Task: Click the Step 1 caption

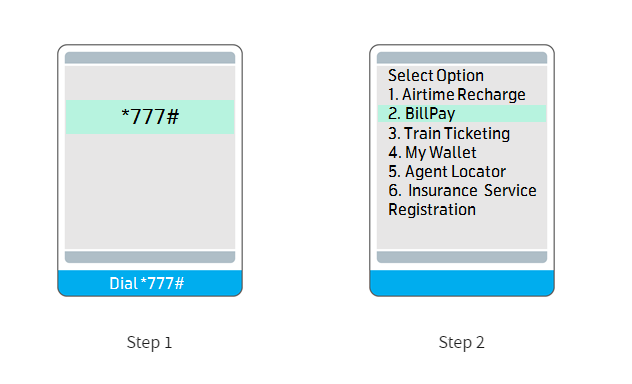Action: click(150, 342)
